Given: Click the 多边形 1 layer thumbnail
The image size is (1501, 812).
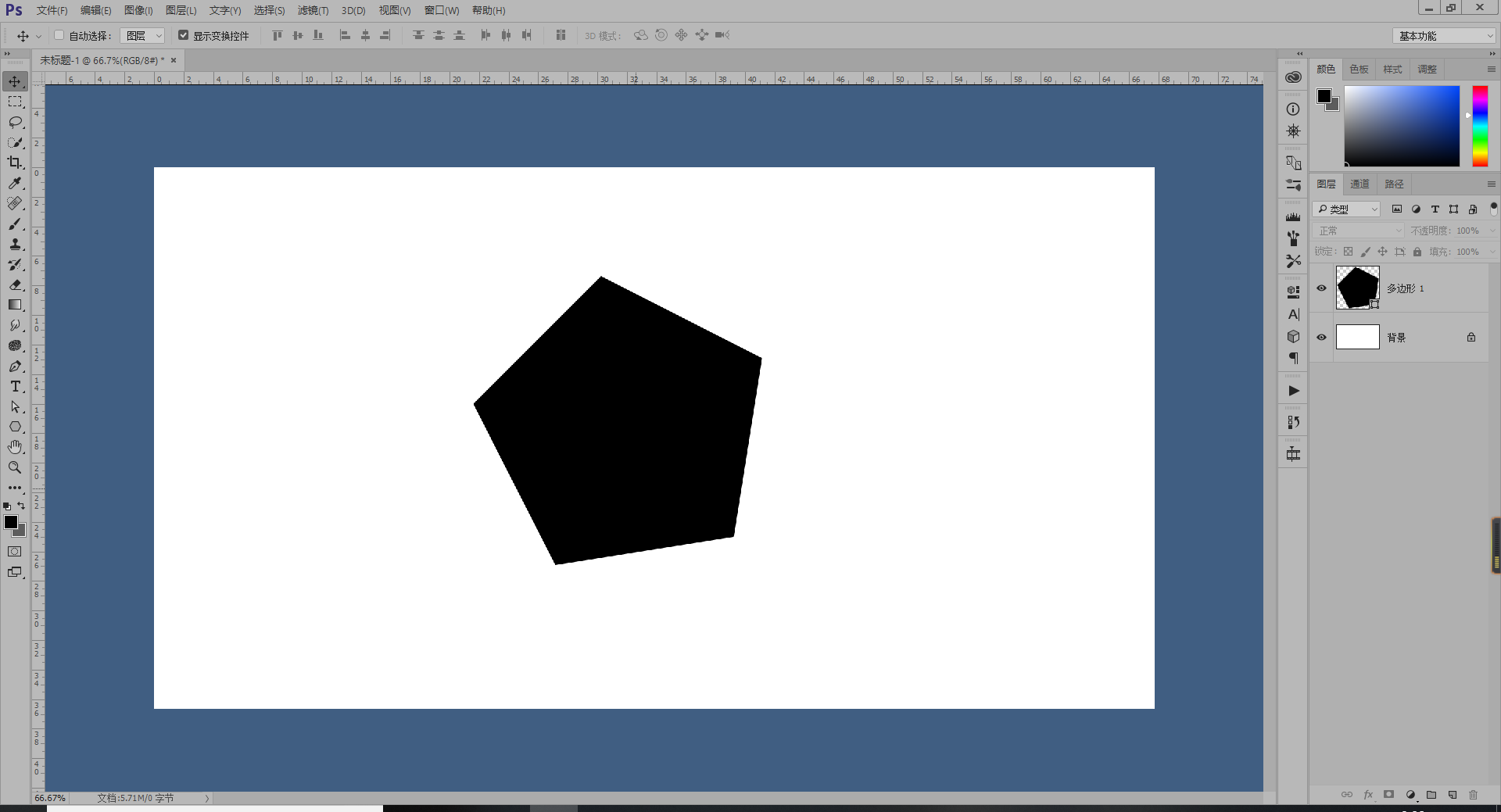Looking at the screenshot, I should click(1357, 288).
